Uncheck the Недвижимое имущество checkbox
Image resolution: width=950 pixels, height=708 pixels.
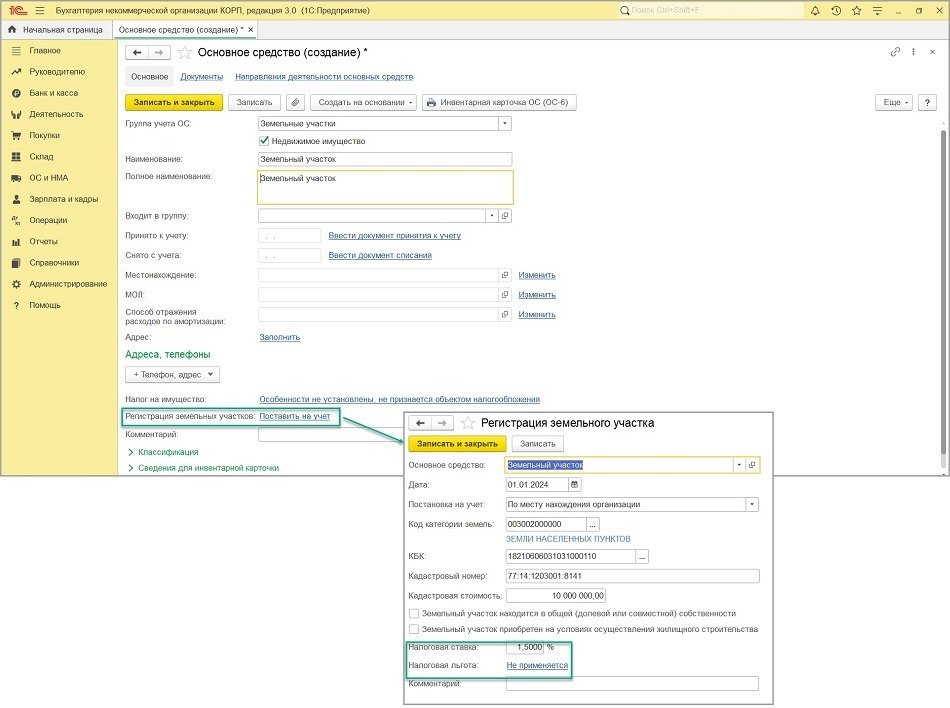point(264,141)
